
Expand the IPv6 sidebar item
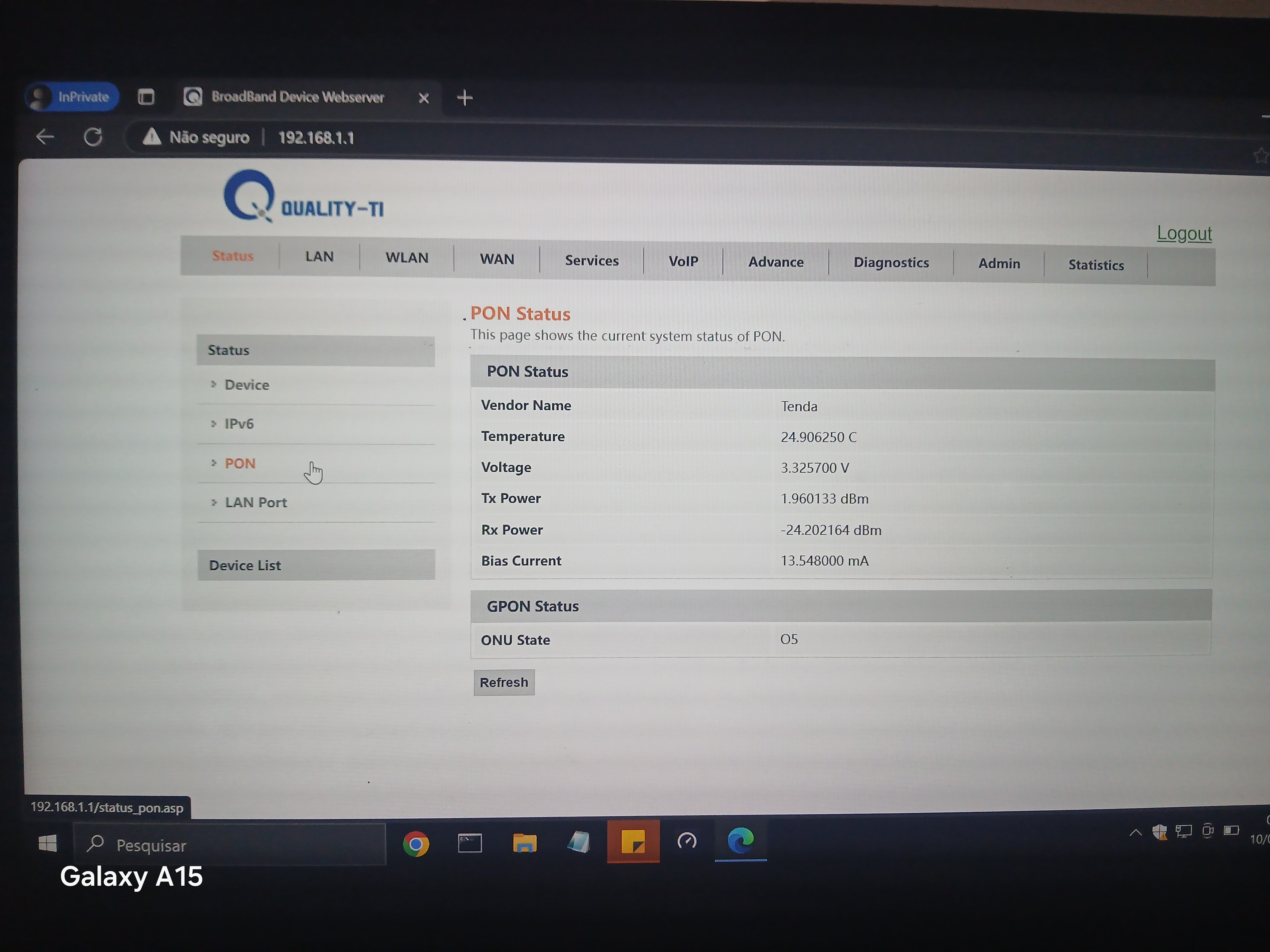(x=239, y=424)
